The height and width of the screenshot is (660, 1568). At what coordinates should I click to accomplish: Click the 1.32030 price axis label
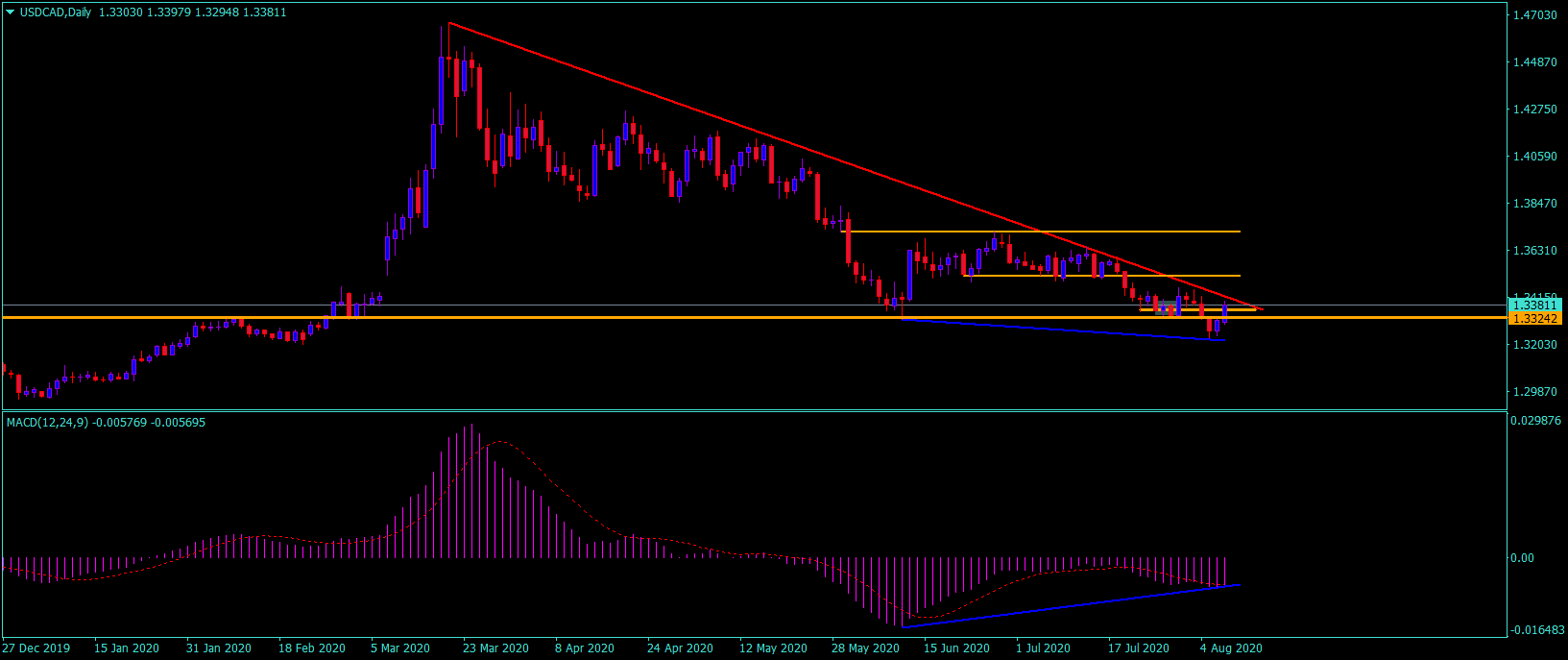pos(1534,345)
